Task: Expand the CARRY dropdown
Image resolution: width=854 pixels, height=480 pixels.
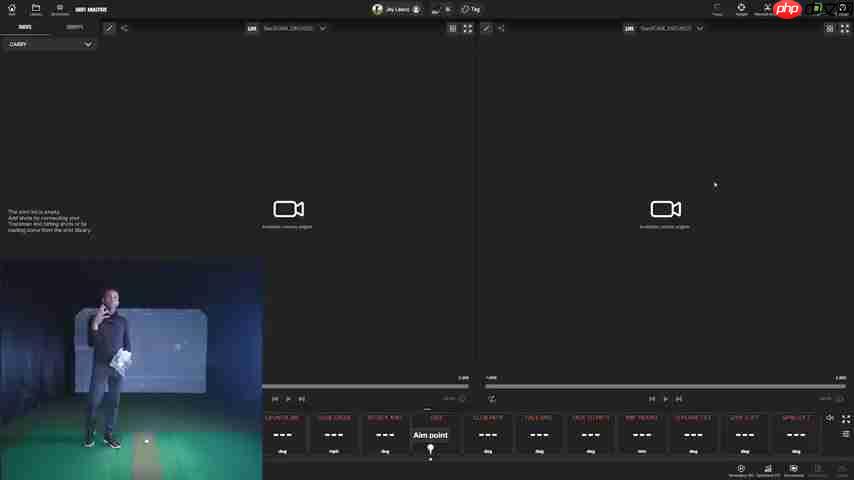Action: point(50,44)
